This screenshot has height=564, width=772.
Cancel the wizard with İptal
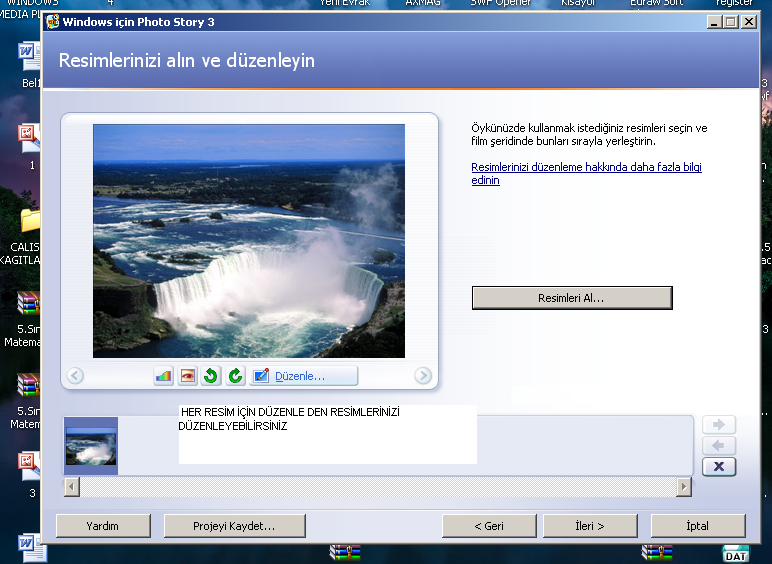tap(697, 526)
